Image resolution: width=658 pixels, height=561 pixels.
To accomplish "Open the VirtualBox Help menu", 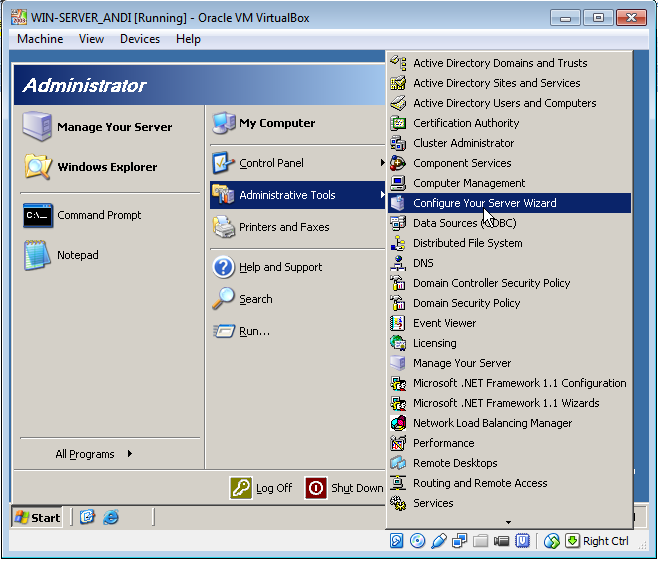I will 188,39.
